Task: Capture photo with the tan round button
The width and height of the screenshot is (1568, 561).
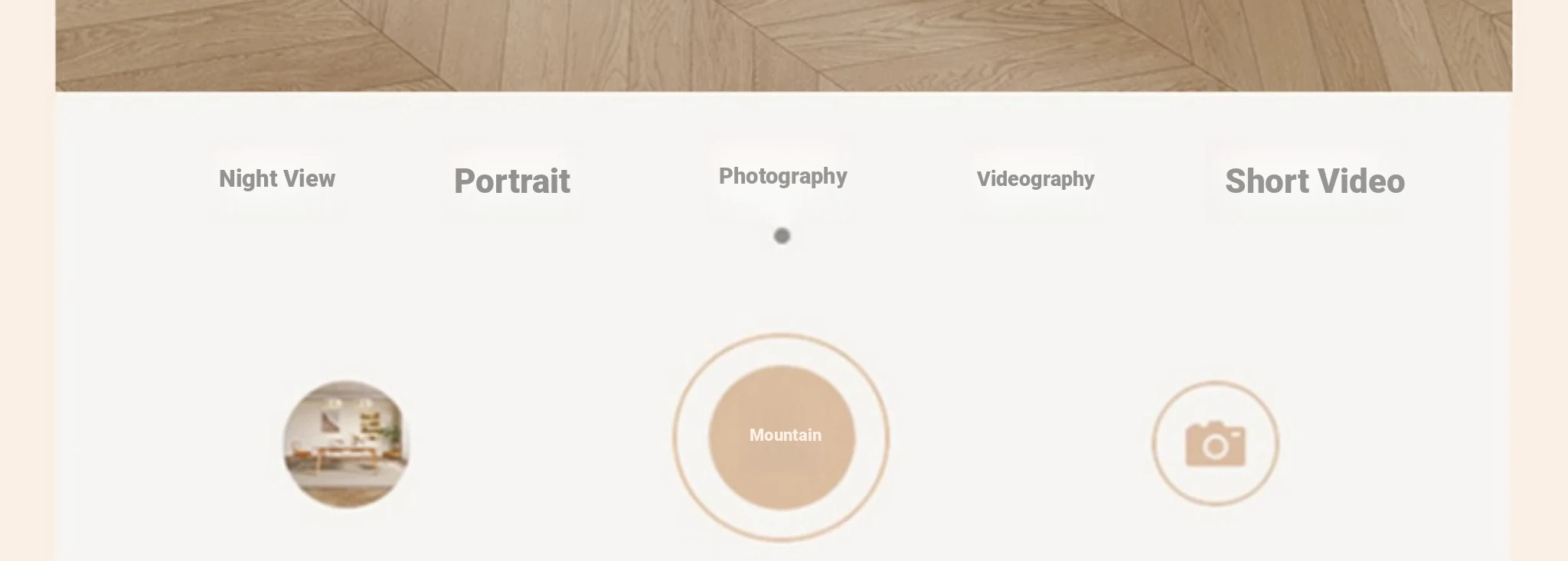Action: [782, 437]
